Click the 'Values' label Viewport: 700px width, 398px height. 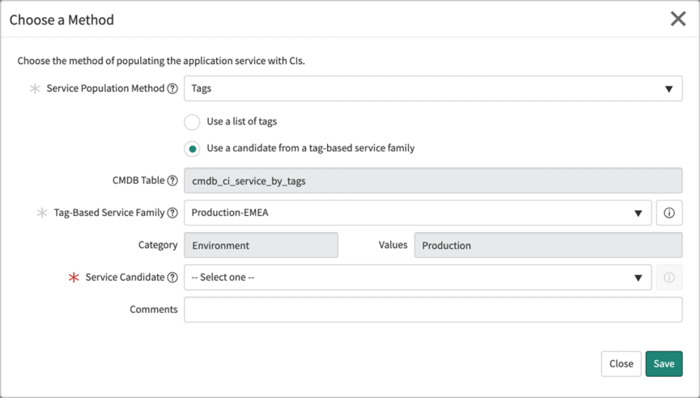pyautogui.click(x=393, y=245)
